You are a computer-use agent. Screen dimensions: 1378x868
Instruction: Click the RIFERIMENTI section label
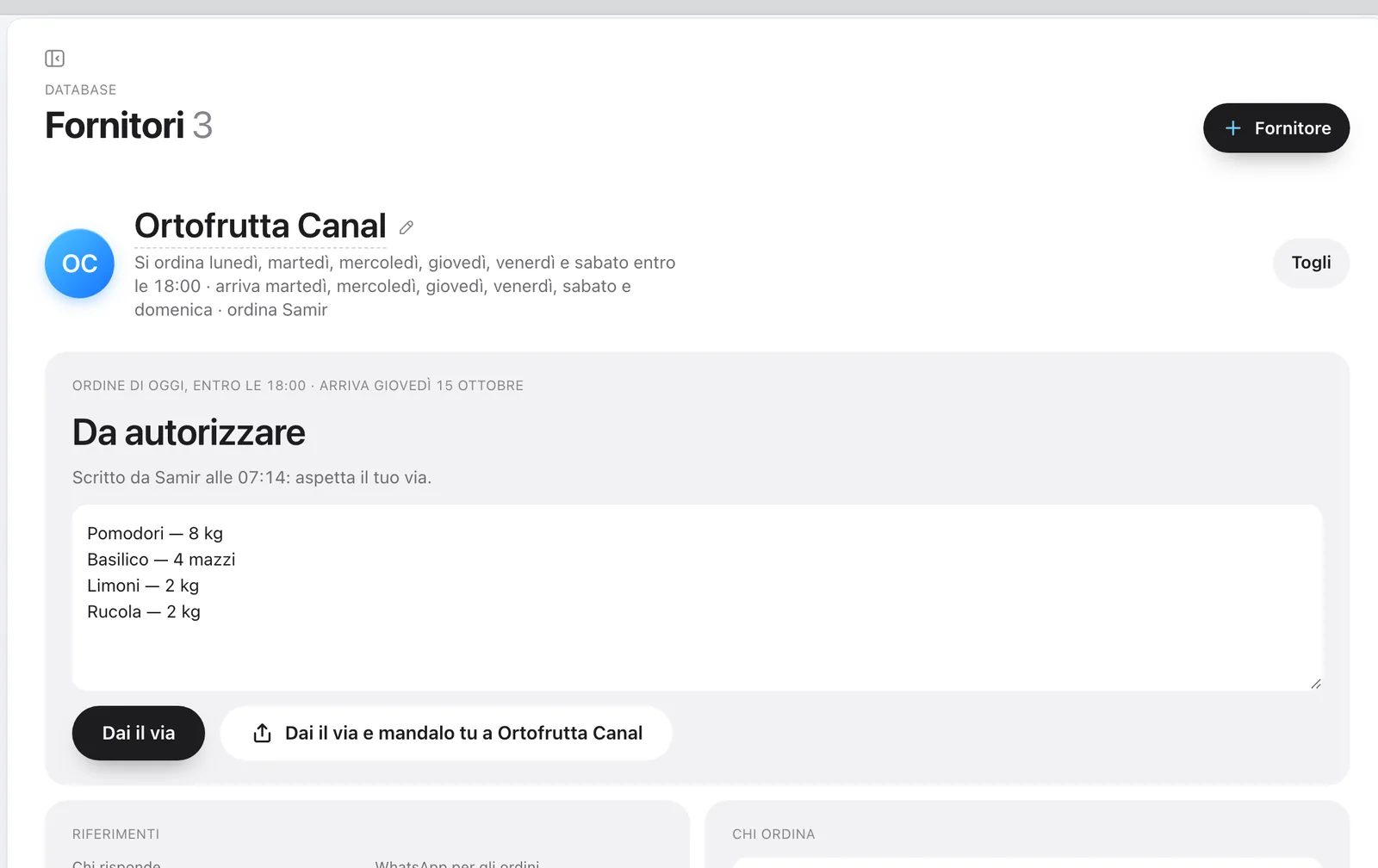tap(116, 834)
